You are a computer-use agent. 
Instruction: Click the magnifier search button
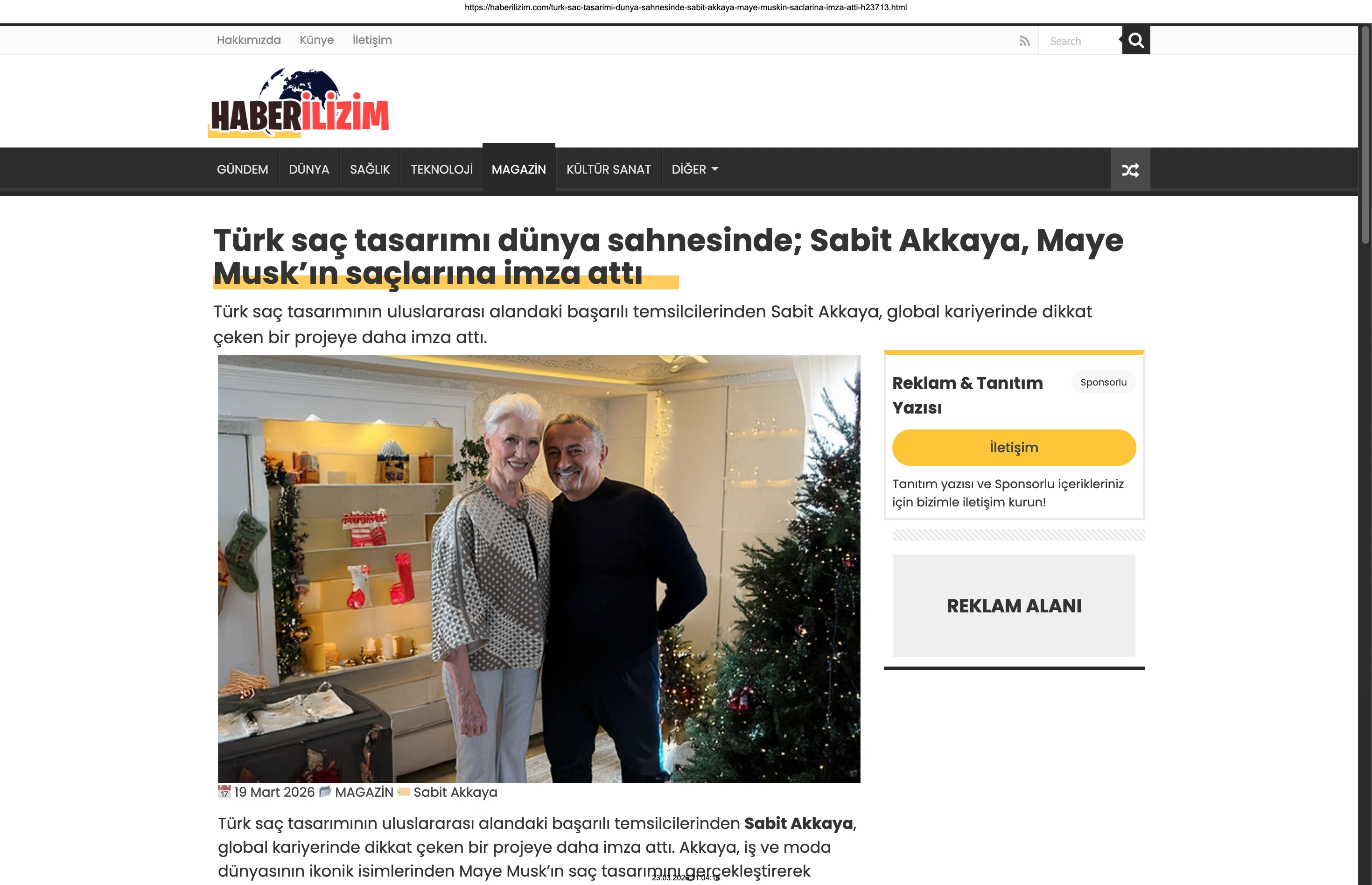[x=1136, y=40]
